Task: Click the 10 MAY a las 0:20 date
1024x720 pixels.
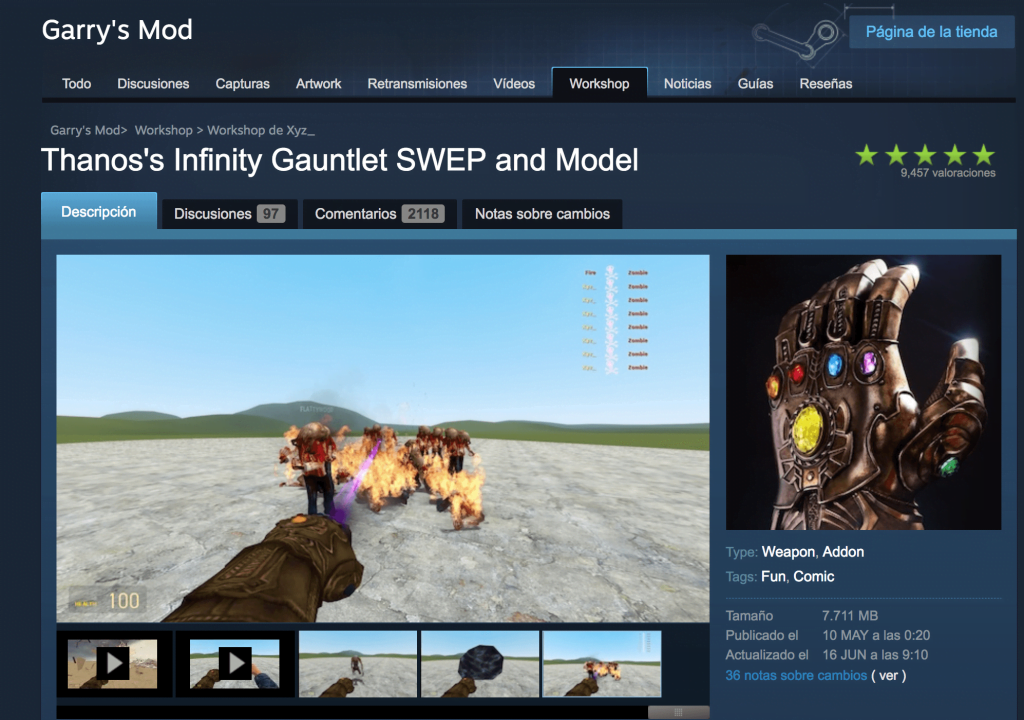Action: click(x=876, y=635)
